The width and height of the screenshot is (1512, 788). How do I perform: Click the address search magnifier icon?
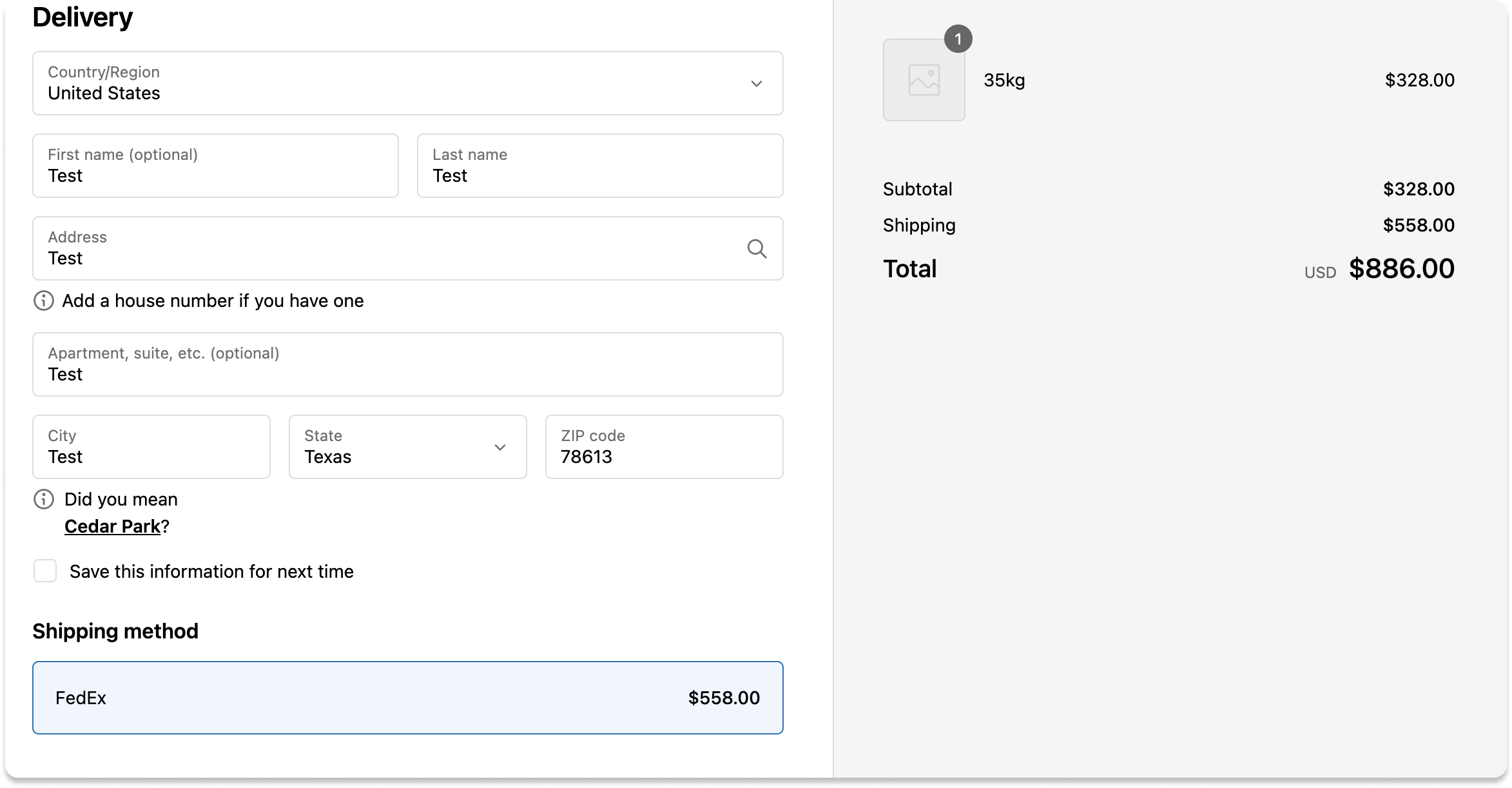click(757, 248)
